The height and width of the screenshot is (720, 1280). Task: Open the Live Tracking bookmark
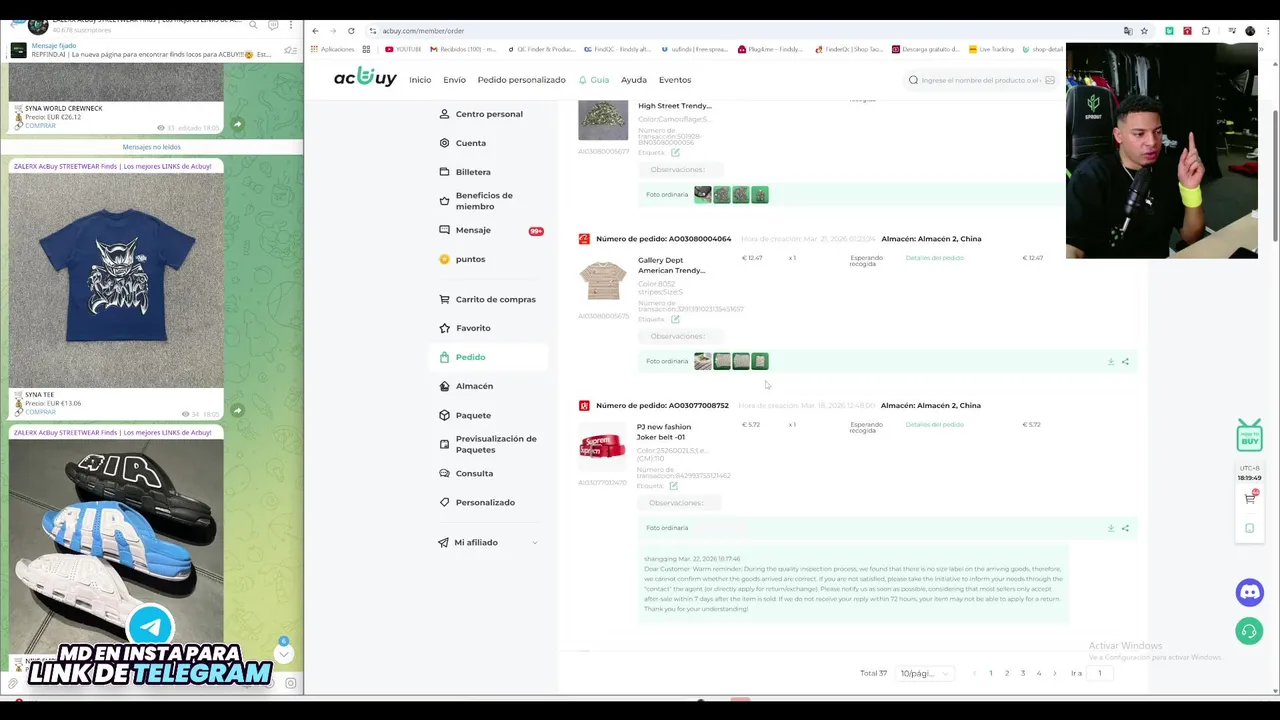coord(990,49)
